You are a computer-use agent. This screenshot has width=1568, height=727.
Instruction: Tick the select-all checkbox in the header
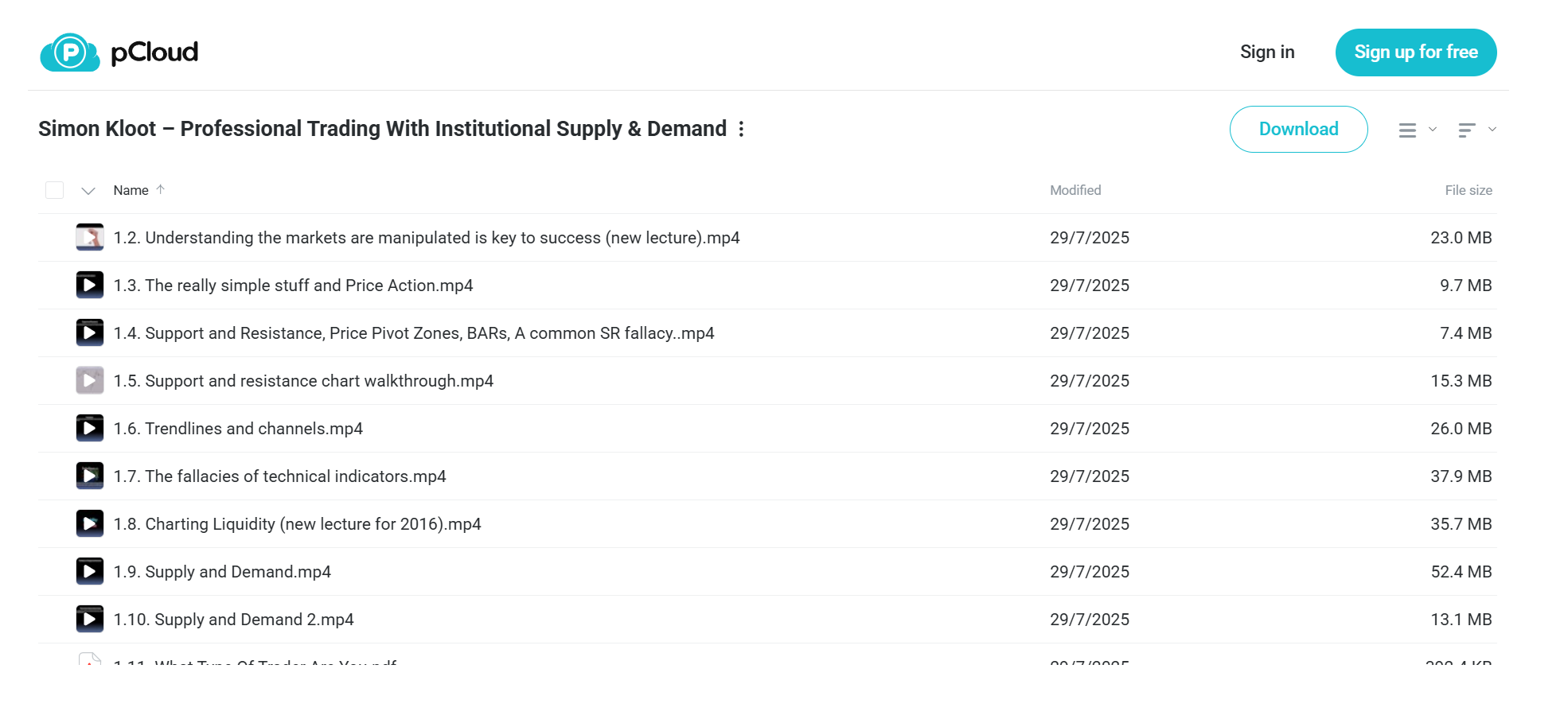click(x=55, y=190)
